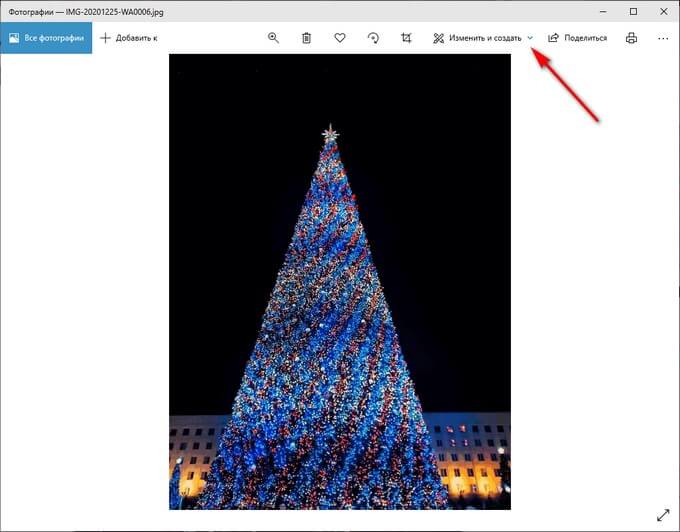This screenshot has width=680, height=532.
Task: Enter fullscreen with diagonal arrows icon
Action: tap(663, 515)
